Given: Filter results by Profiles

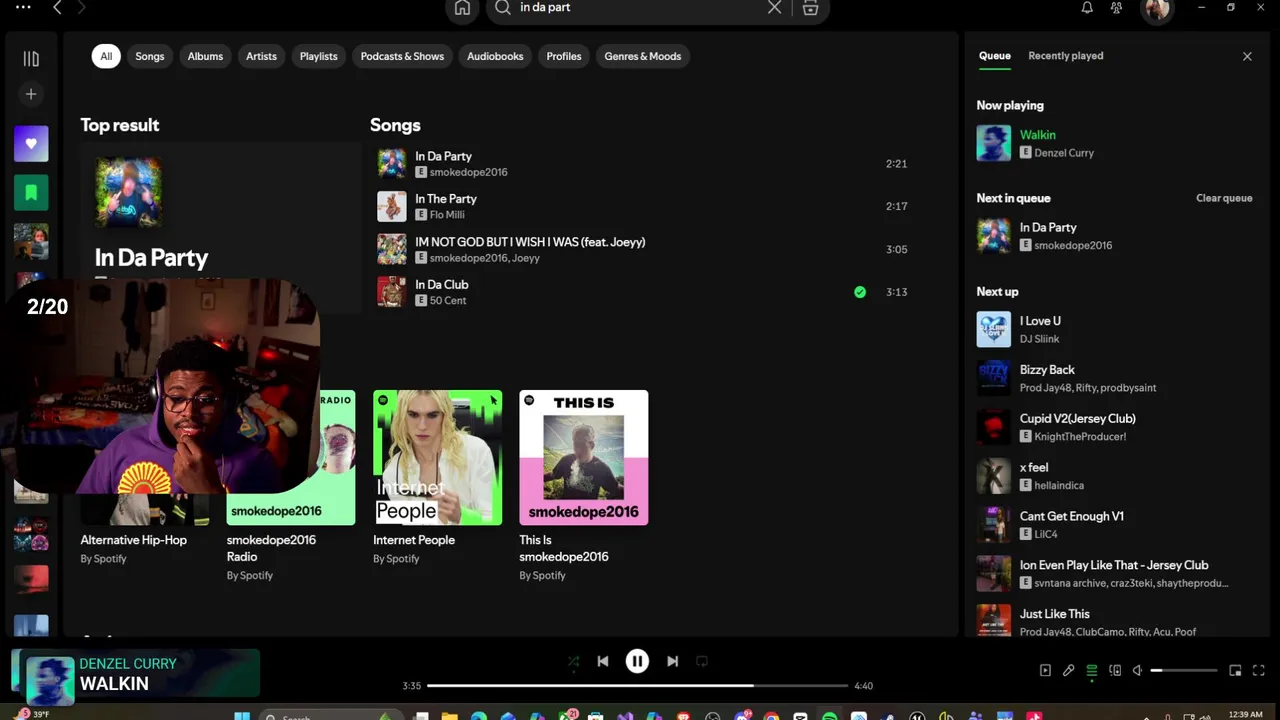Looking at the screenshot, I should pyautogui.click(x=564, y=56).
